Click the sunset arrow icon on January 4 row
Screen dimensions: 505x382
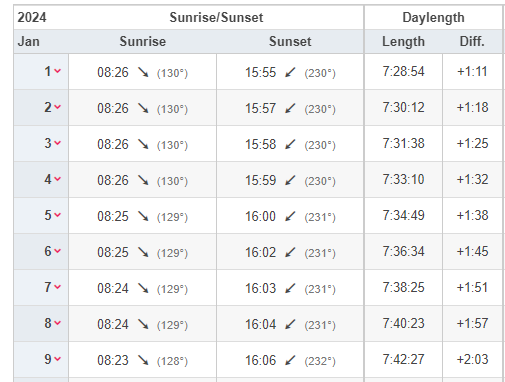point(290,180)
